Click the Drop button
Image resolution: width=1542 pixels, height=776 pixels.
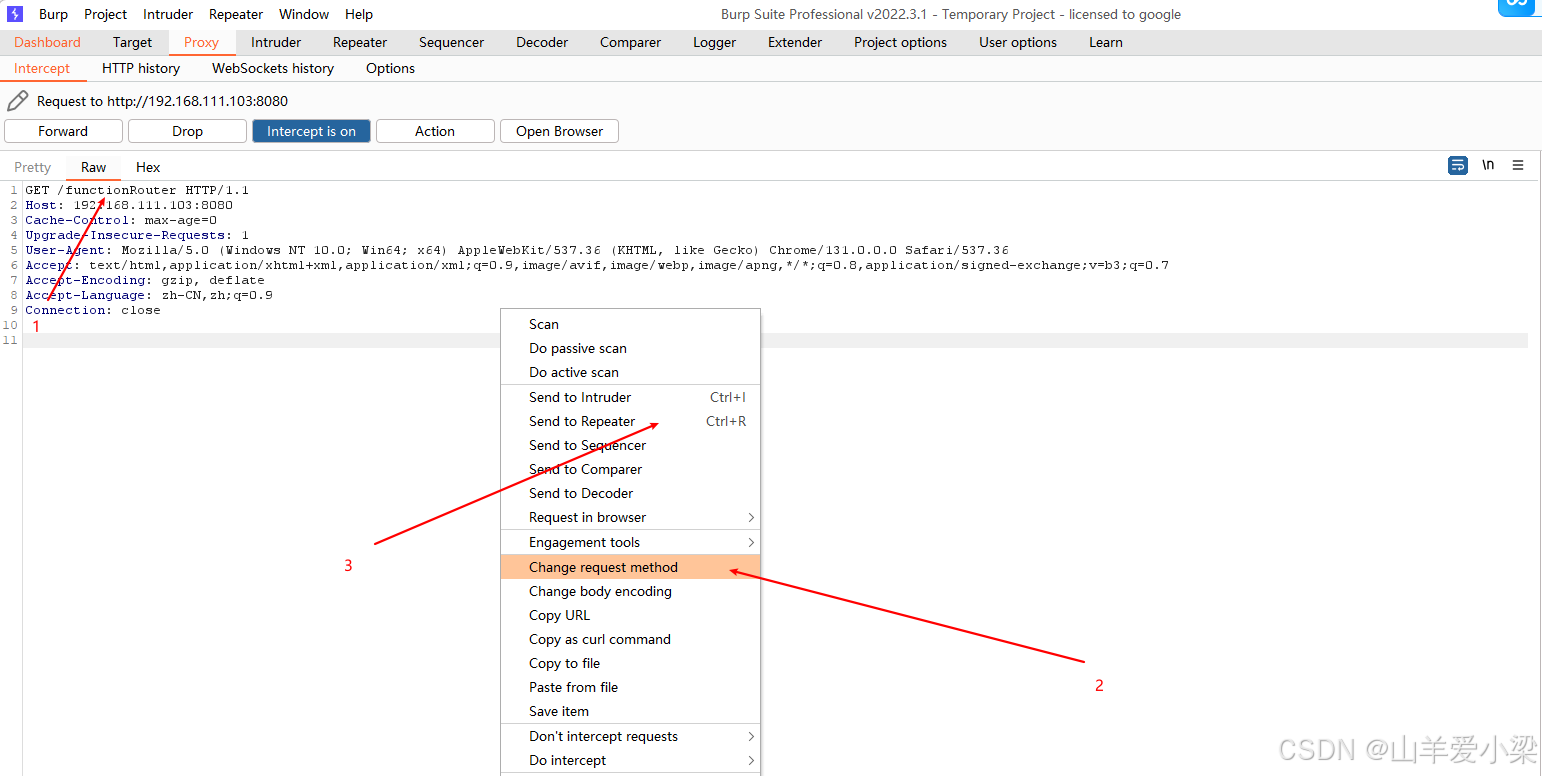(187, 131)
